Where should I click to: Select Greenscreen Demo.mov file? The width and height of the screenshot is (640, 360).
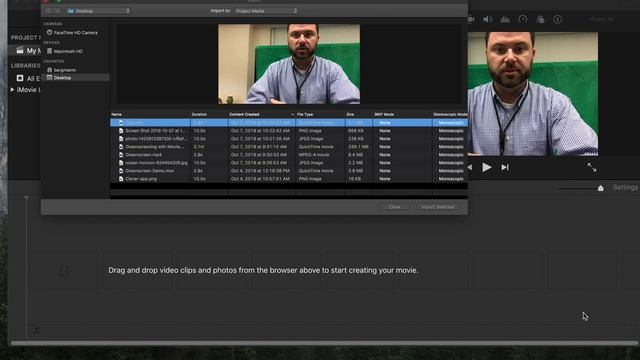(289, 171)
